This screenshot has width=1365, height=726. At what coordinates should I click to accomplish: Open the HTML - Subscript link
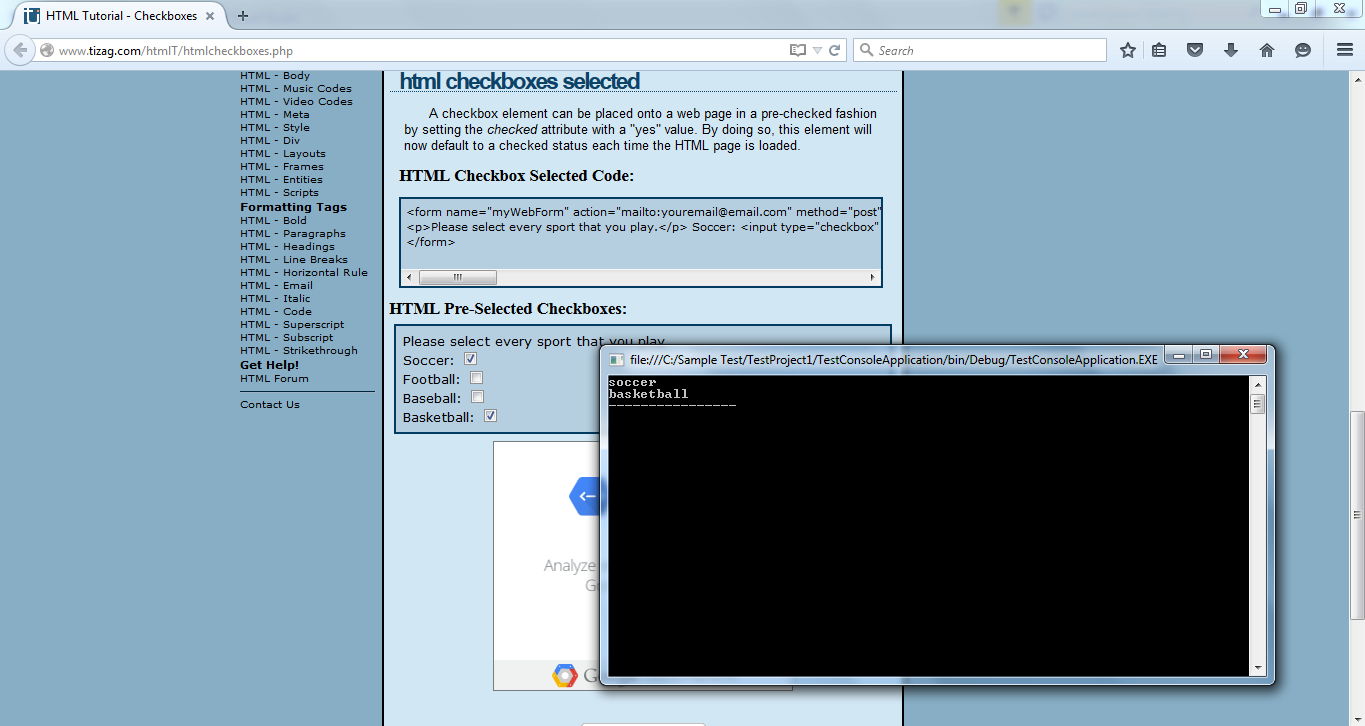(x=287, y=337)
